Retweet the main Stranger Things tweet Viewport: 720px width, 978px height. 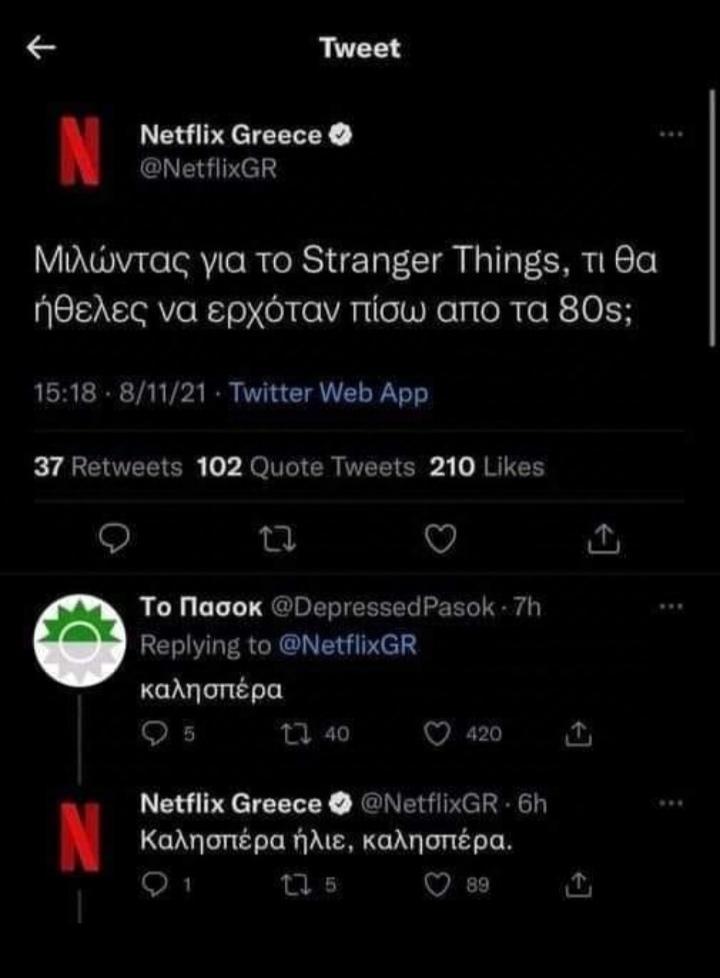point(278,539)
